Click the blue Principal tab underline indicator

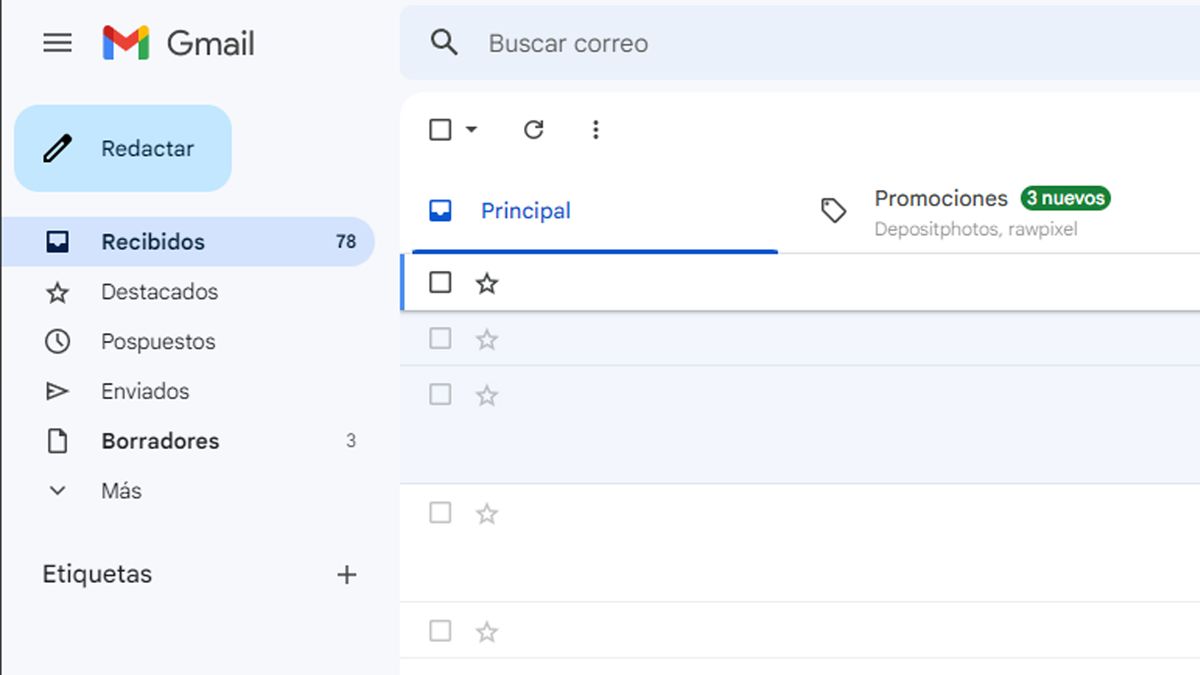(x=594, y=251)
